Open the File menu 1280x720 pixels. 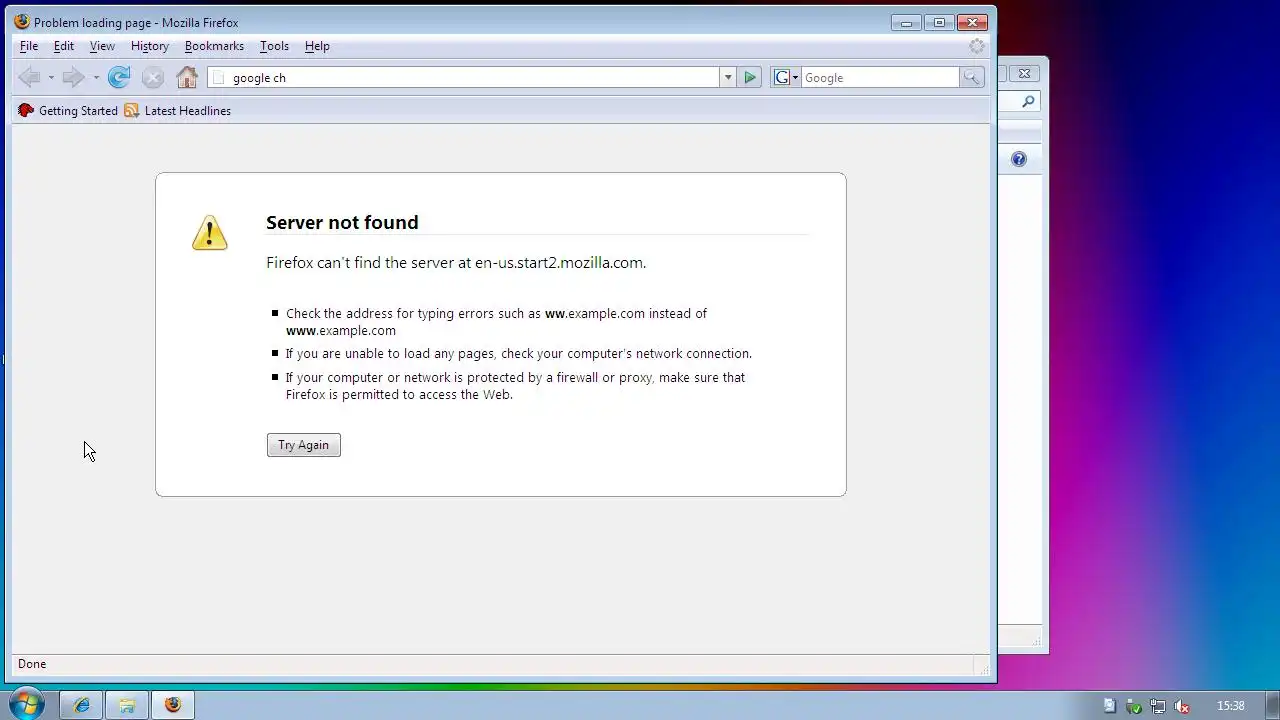29,46
